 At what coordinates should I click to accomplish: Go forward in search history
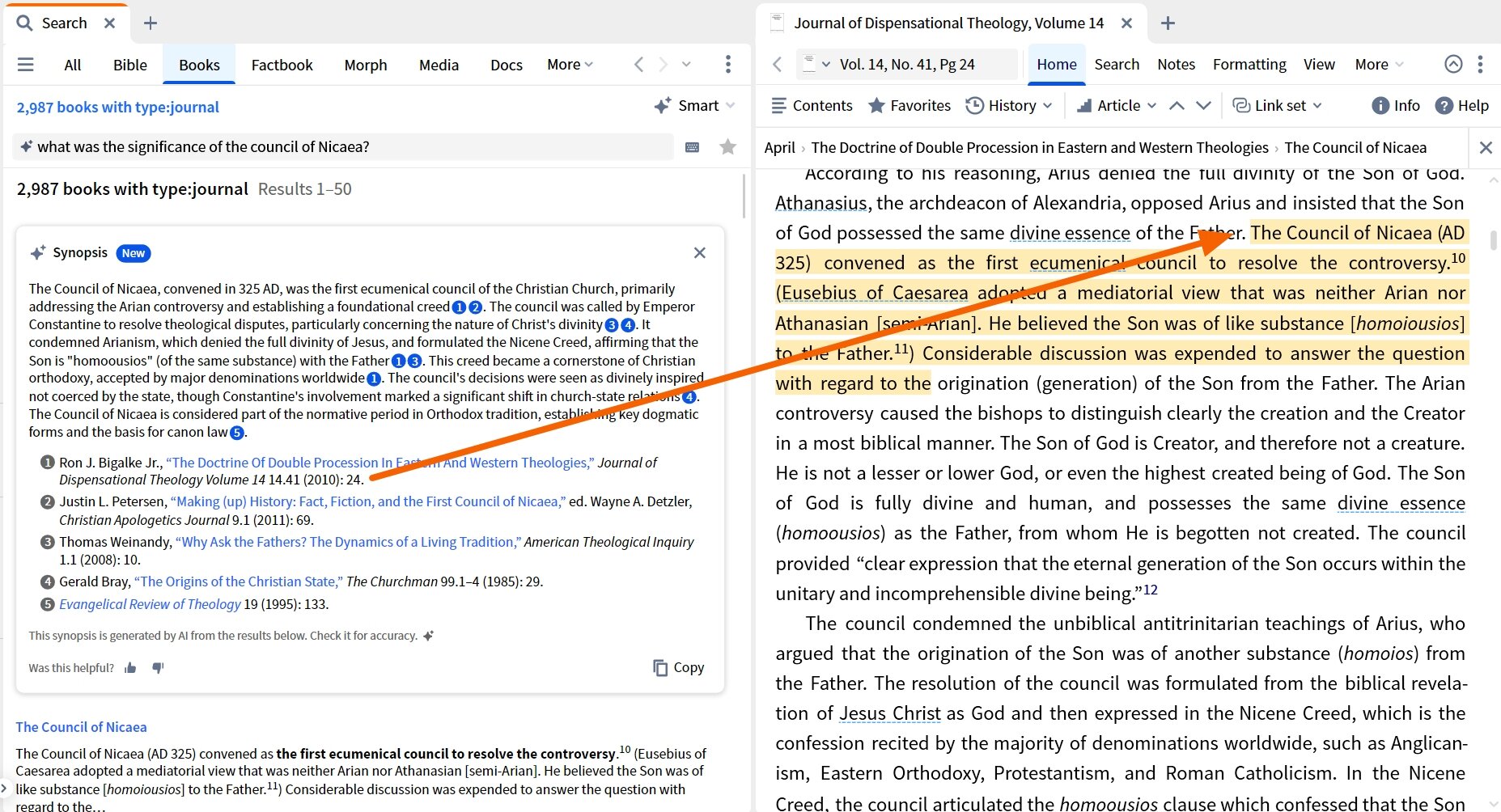pyautogui.click(x=664, y=65)
